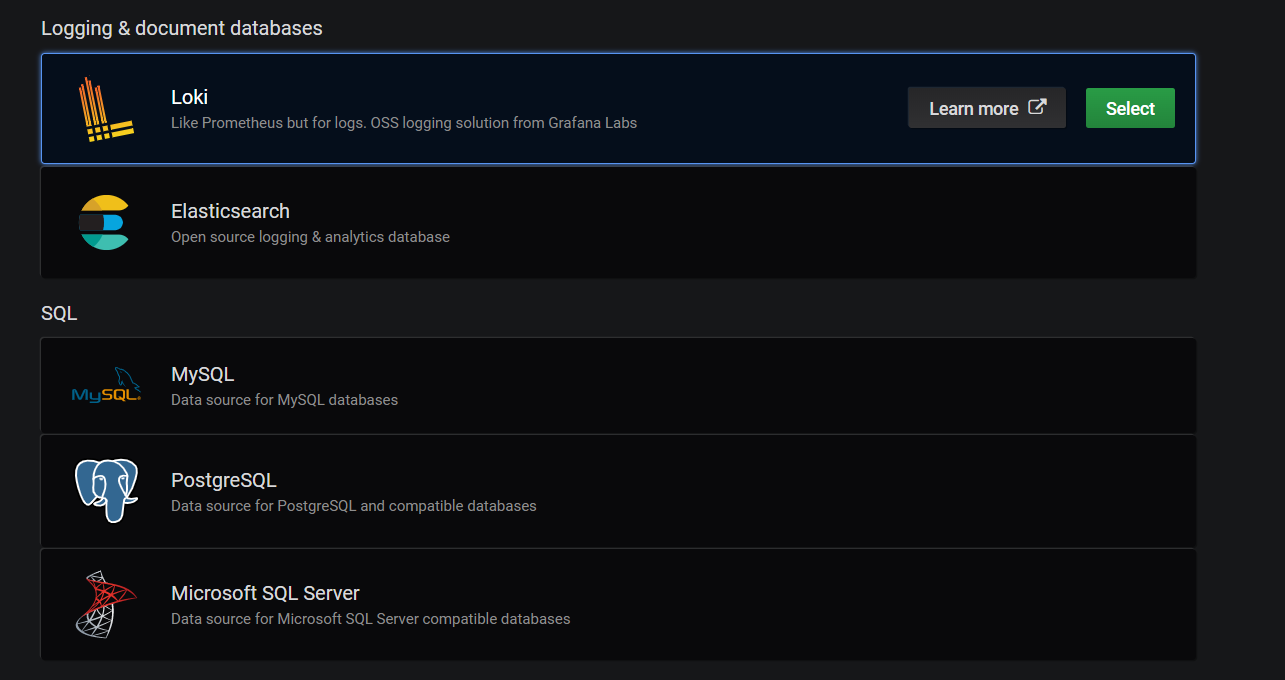This screenshot has height=680, width=1285.
Task: Open Learn more about Loki
Action: click(987, 108)
